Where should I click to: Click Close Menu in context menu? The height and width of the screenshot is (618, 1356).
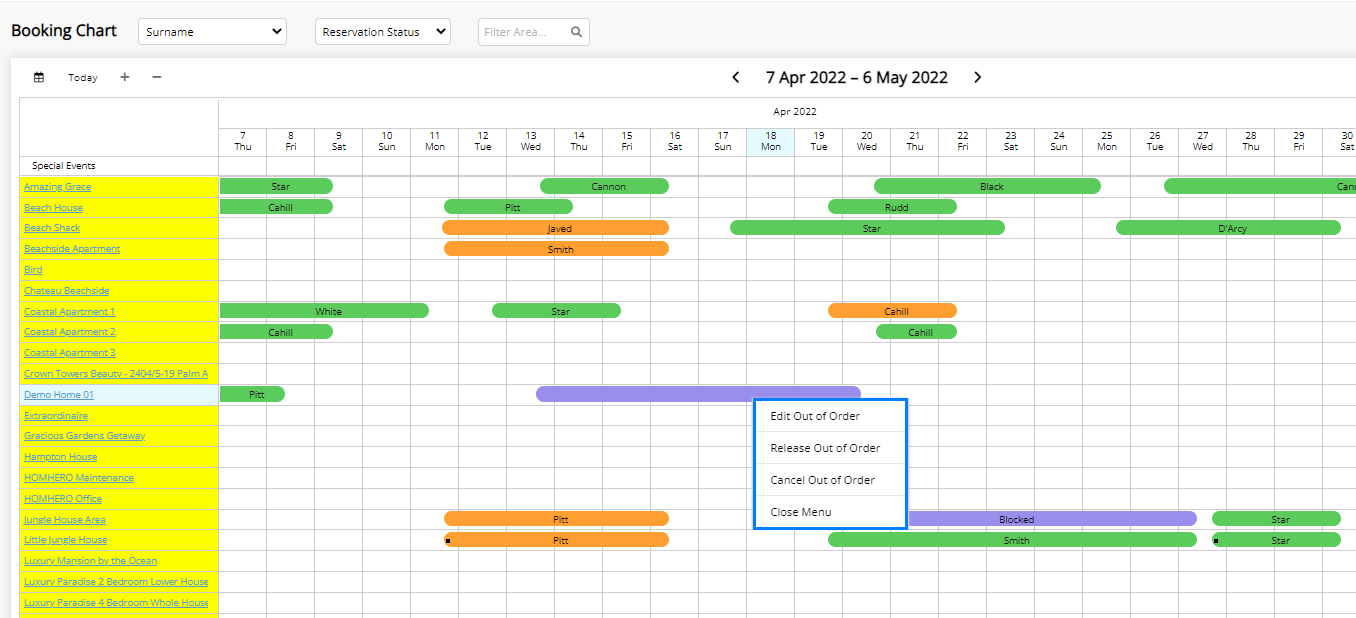click(800, 512)
